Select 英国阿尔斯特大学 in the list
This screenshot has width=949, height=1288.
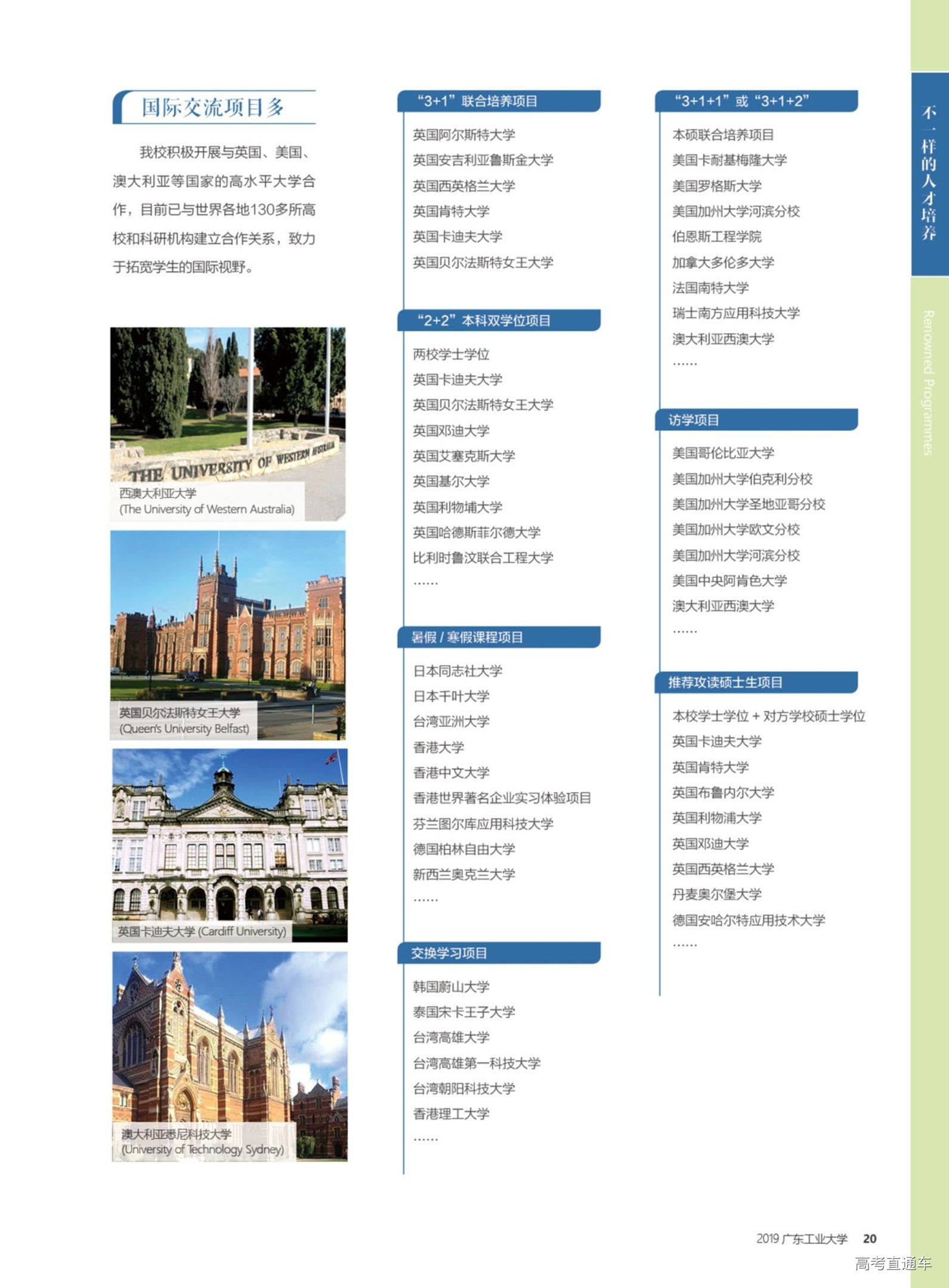463,135
